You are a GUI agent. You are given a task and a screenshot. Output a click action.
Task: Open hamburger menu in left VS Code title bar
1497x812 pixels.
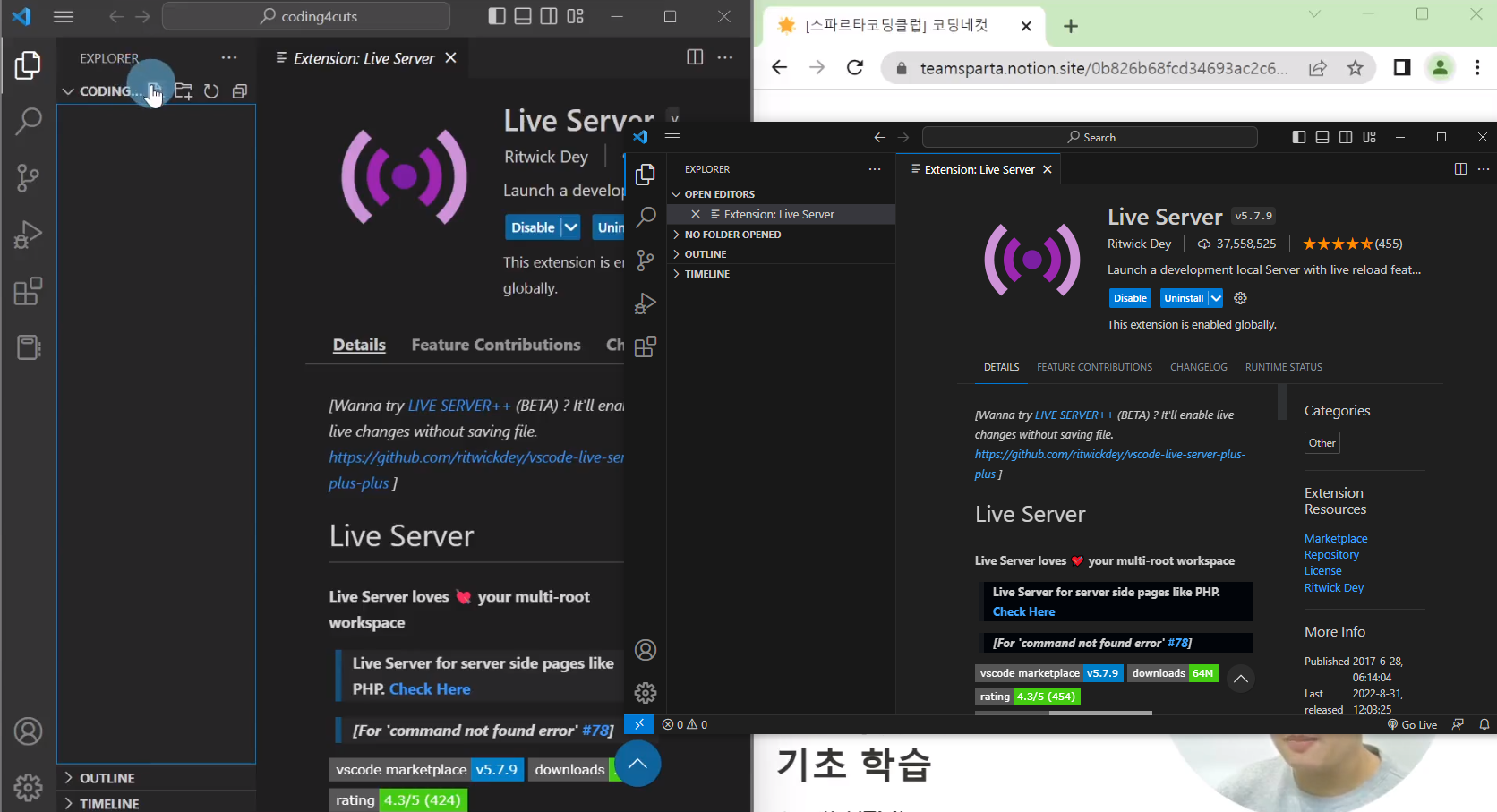[x=64, y=16]
